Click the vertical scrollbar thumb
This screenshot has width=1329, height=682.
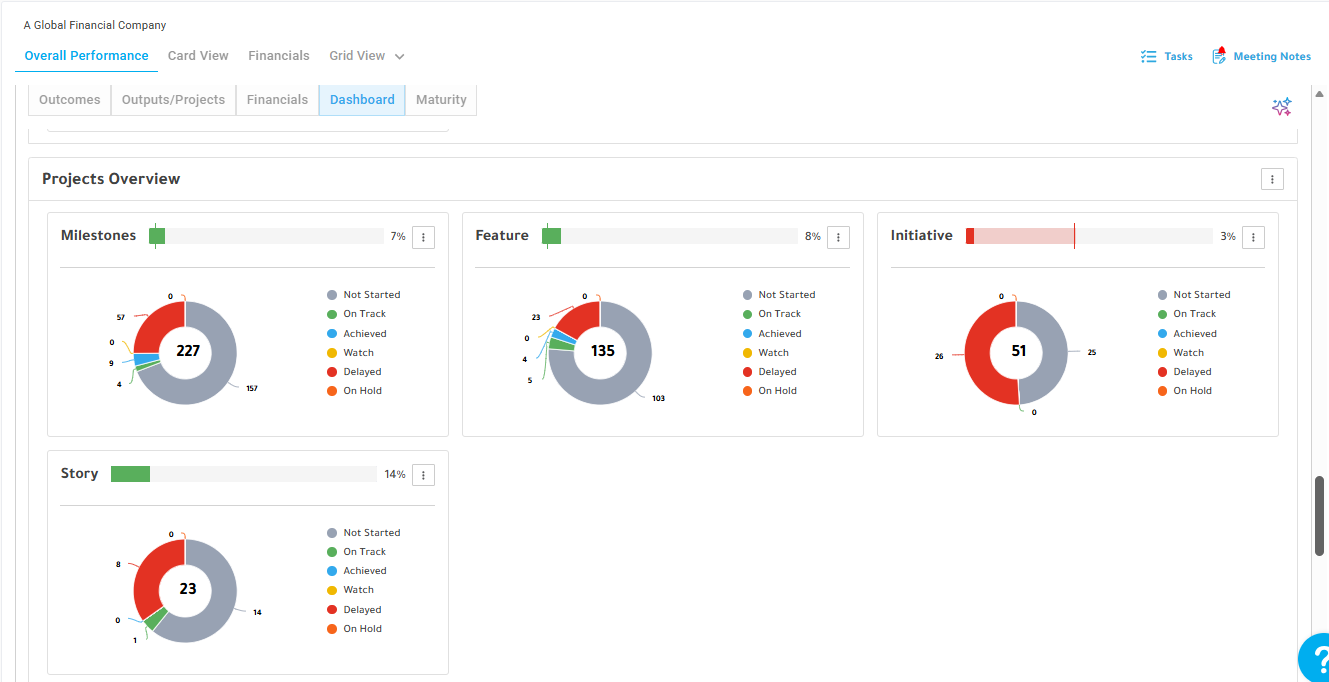1320,517
